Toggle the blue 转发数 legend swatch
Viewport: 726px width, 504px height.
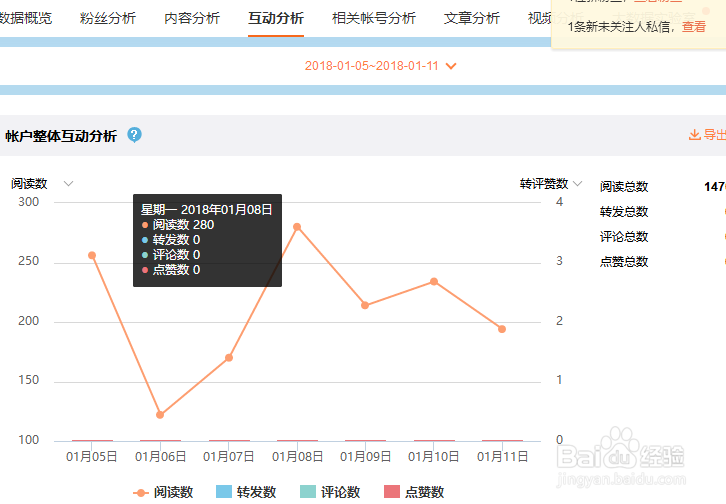tap(224, 492)
